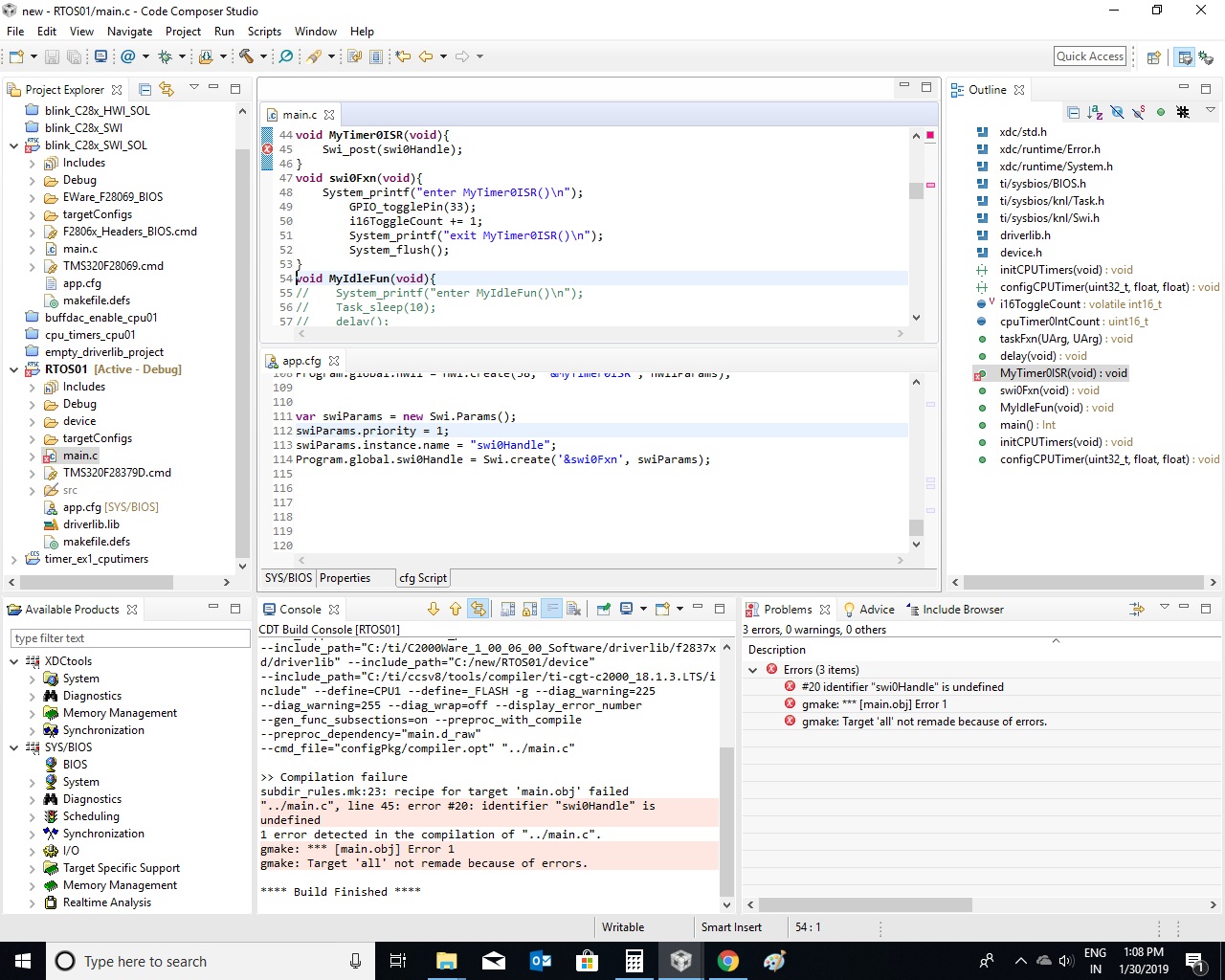The width and height of the screenshot is (1225, 980).
Task: Open Debug icon dropdown arrow
Action: point(182,56)
